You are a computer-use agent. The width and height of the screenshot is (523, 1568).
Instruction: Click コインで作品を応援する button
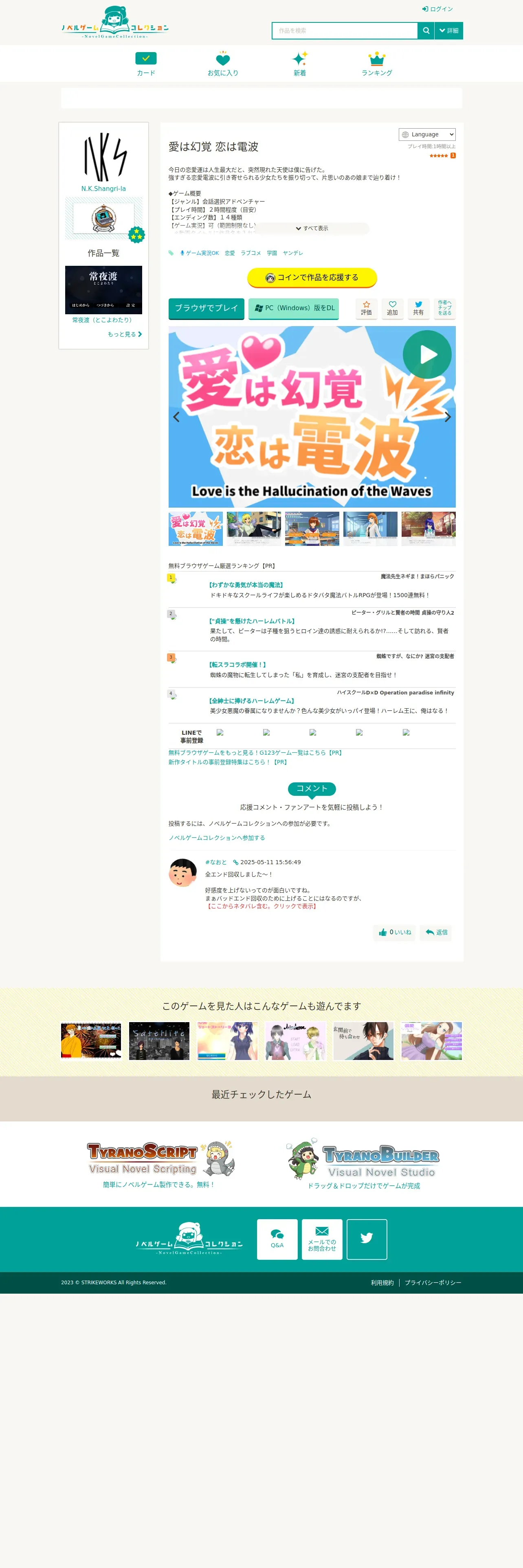tap(312, 278)
